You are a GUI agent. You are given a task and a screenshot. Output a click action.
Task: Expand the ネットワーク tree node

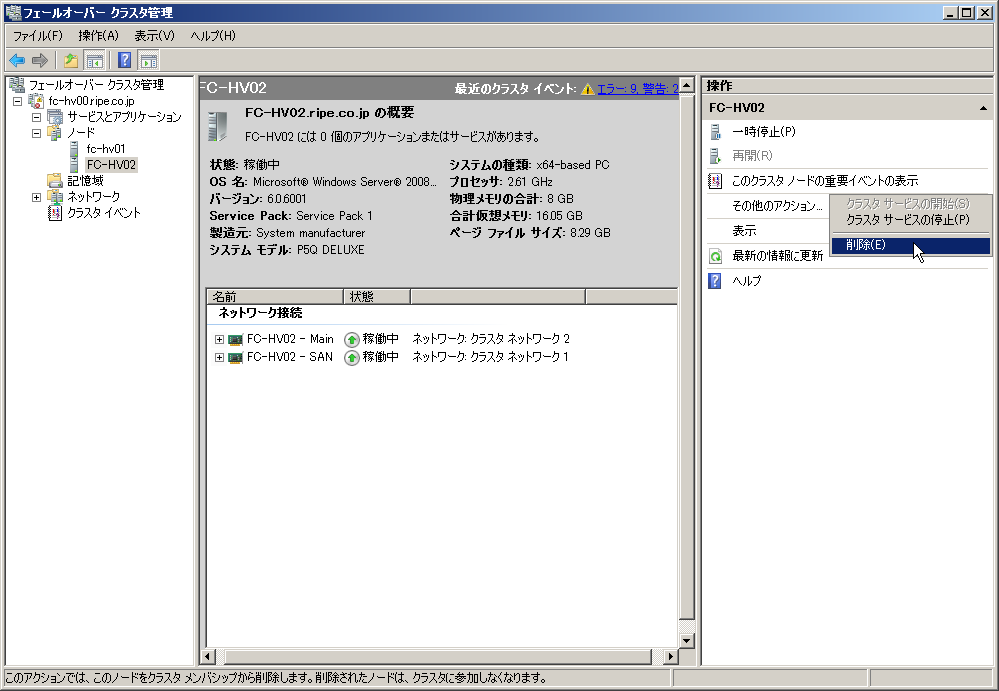point(36,197)
